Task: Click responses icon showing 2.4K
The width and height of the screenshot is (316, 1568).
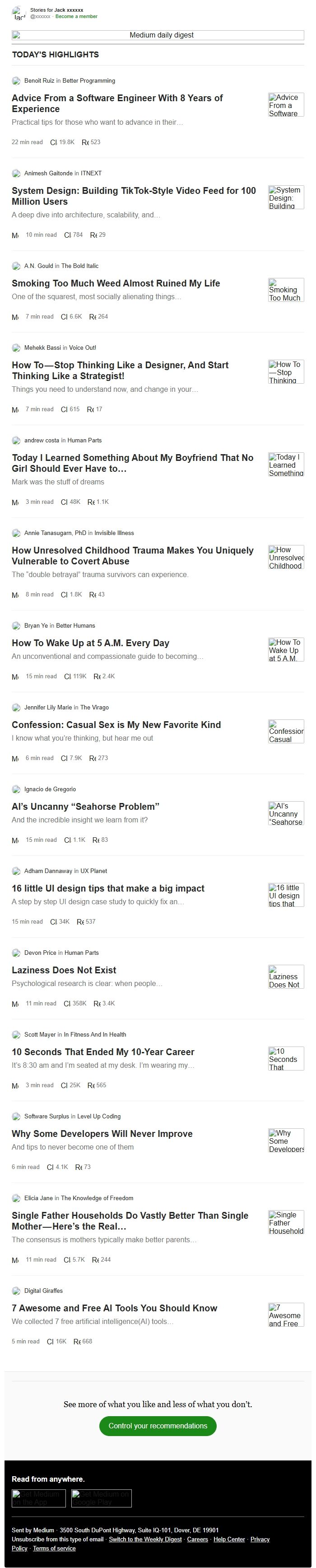Action: [97, 677]
